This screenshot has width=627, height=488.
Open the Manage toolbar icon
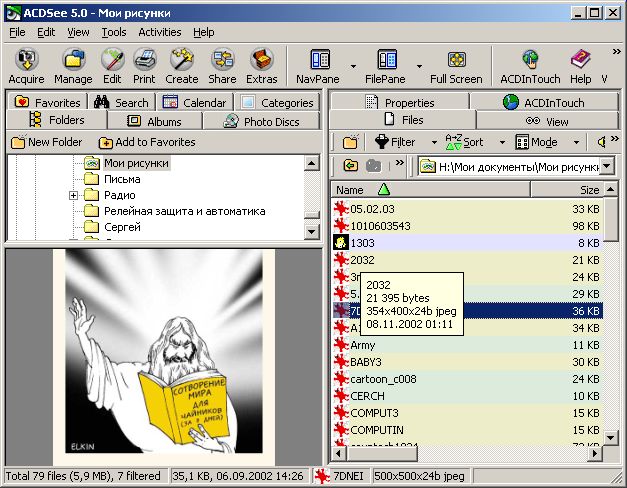[x=73, y=66]
